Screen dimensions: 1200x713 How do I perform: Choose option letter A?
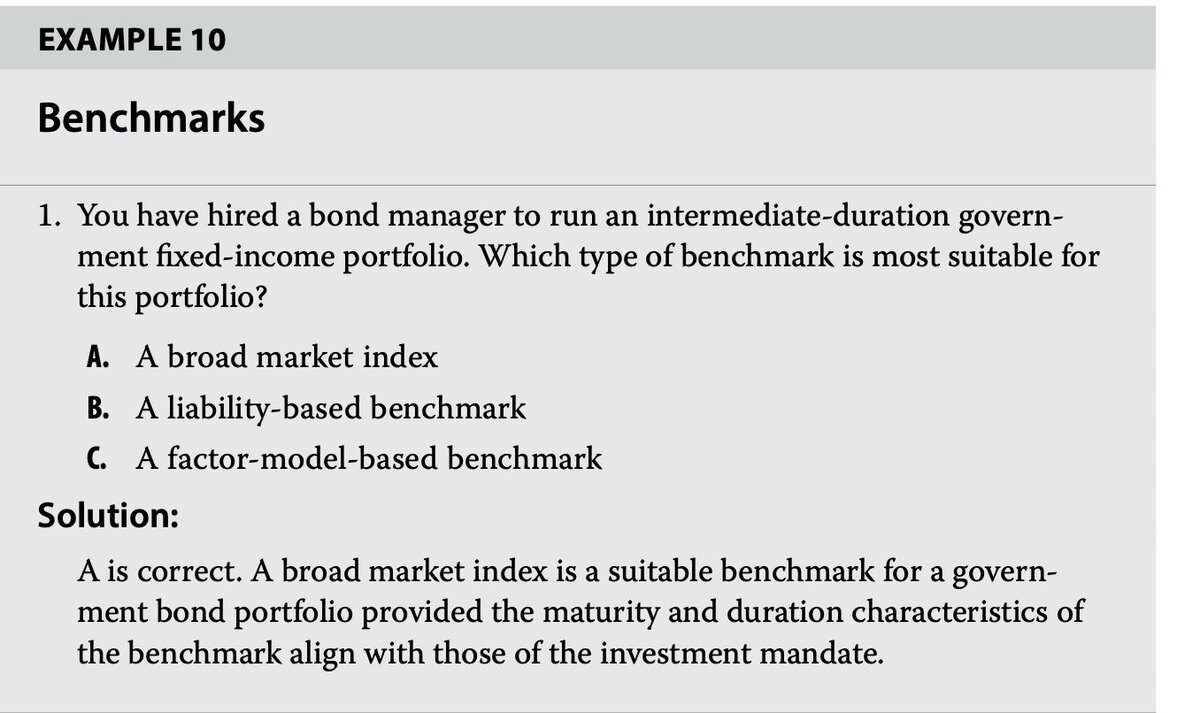coord(97,357)
